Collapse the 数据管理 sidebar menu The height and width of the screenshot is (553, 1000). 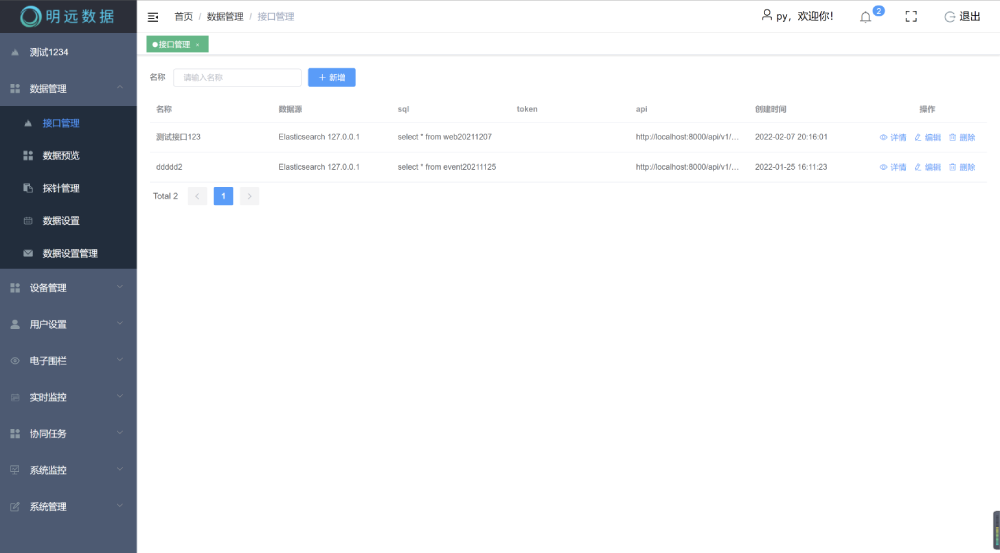(68, 89)
